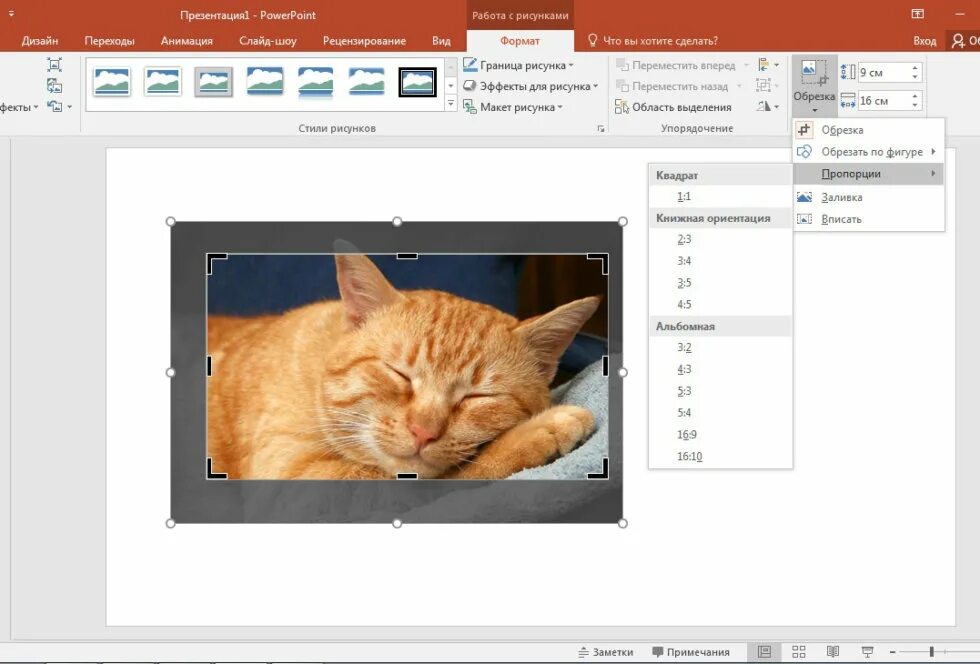This screenshot has width=980, height=664.
Task: Toggle the Заметки notes pane
Action: tap(606, 652)
